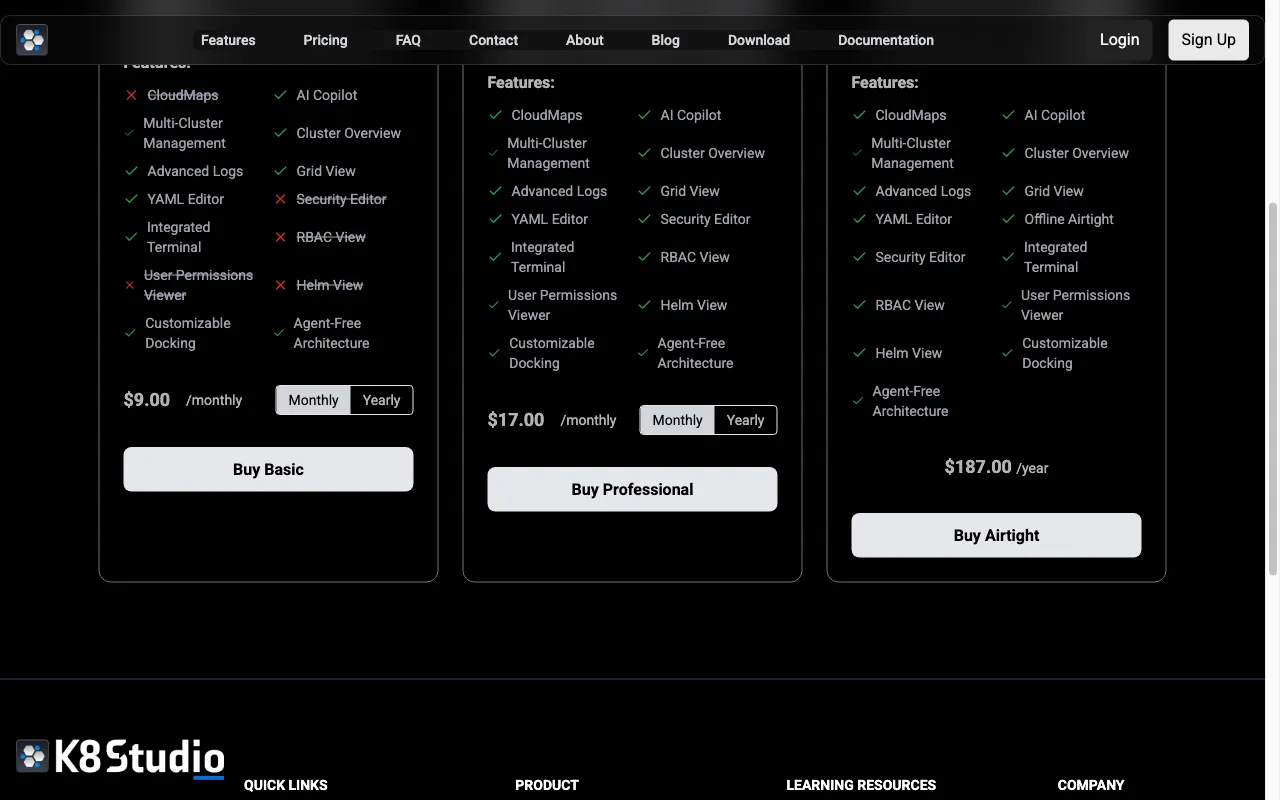The image size is (1280, 800).
Task: Click the COMPANY footer heading
Action: click(1091, 785)
